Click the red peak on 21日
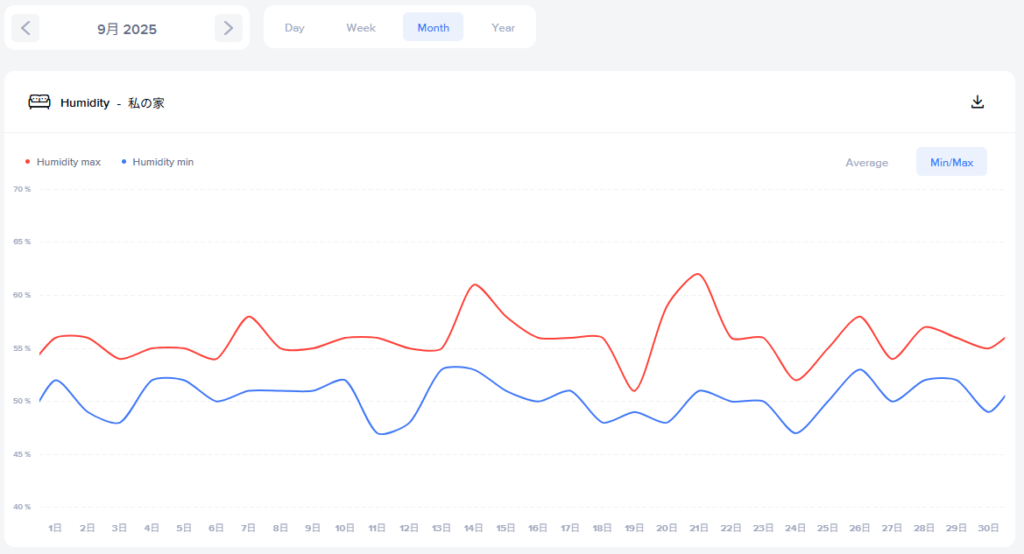This screenshot has height=554, width=1024. (x=699, y=274)
